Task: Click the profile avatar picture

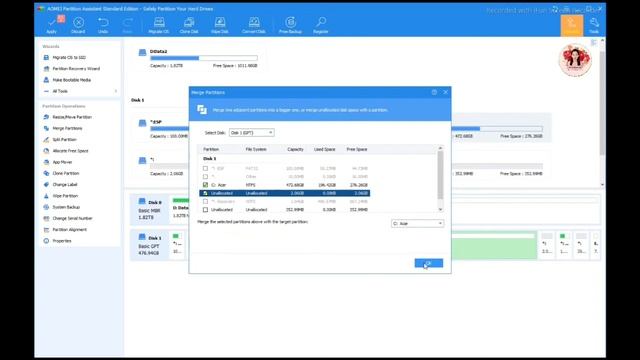Action: pyautogui.click(x=575, y=60)
